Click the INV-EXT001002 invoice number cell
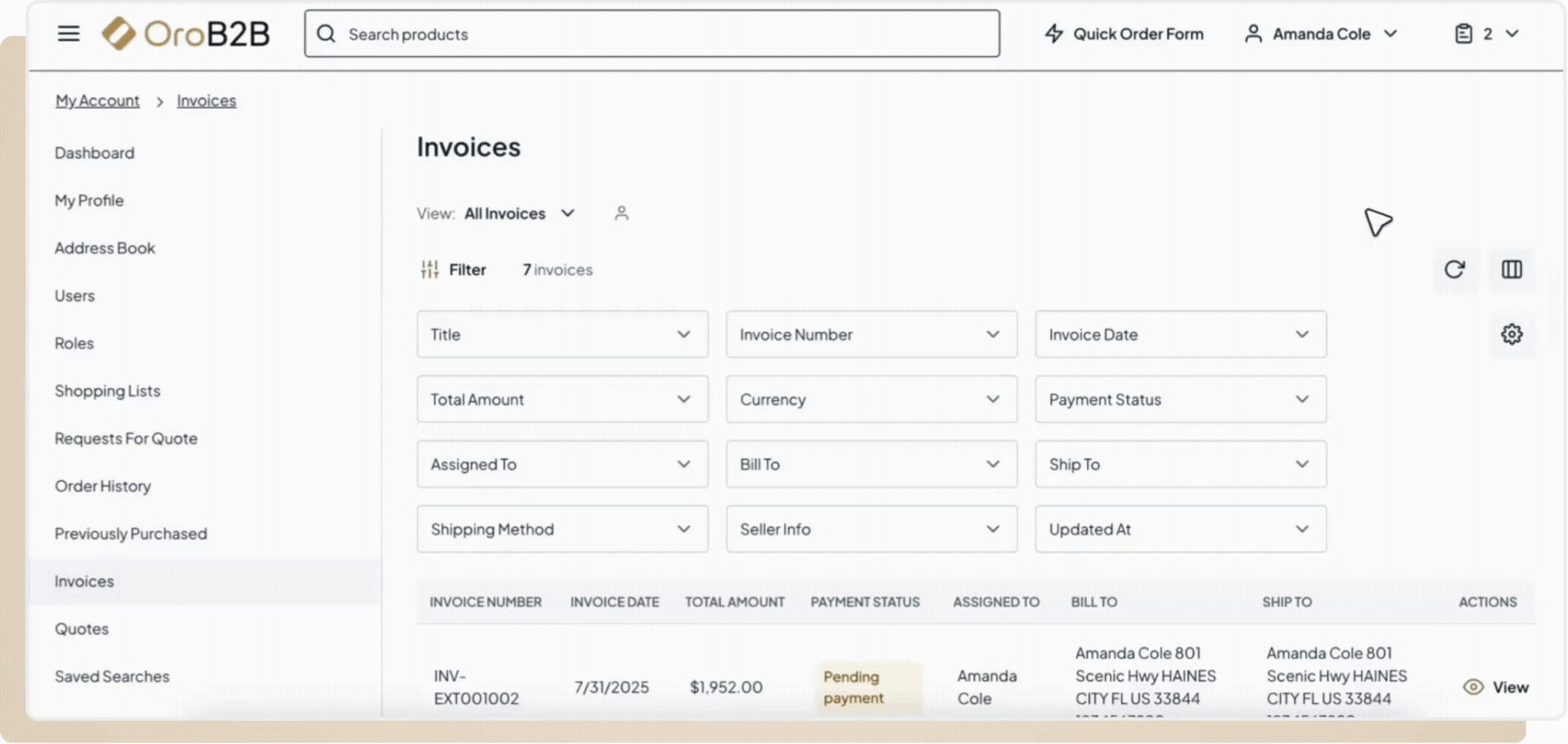The image size is (1568, 744). [477, 687]
